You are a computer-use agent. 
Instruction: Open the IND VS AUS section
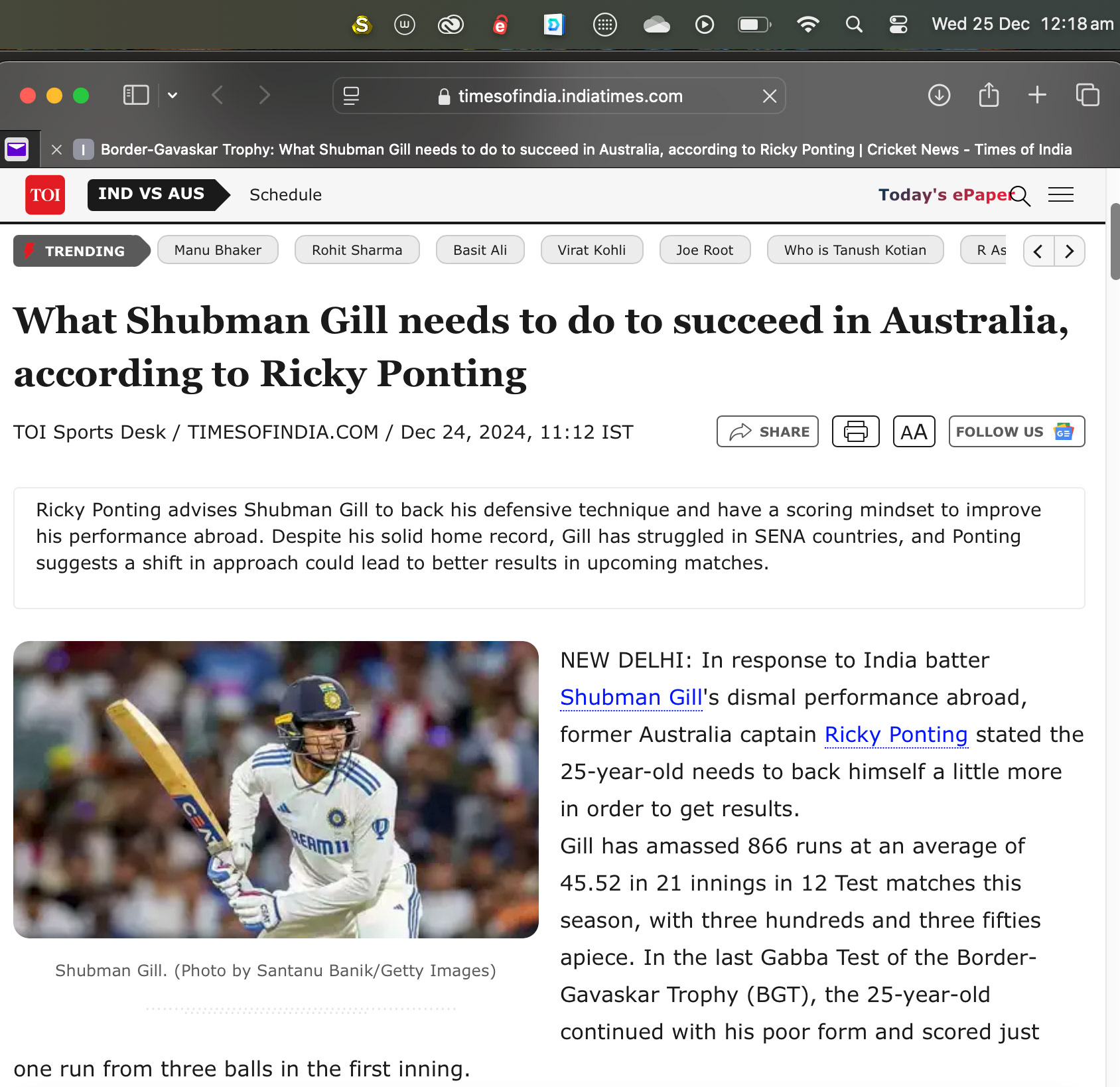pos(157,194)
